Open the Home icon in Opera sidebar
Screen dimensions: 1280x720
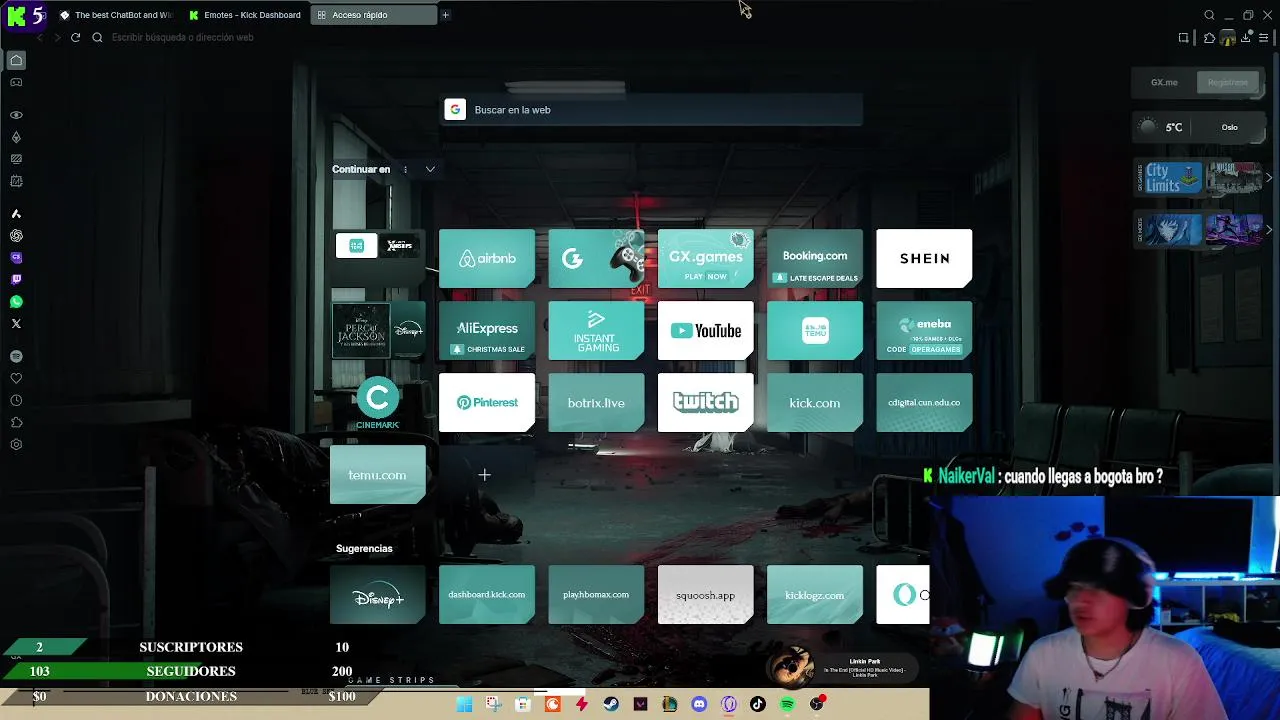(16, 60)
